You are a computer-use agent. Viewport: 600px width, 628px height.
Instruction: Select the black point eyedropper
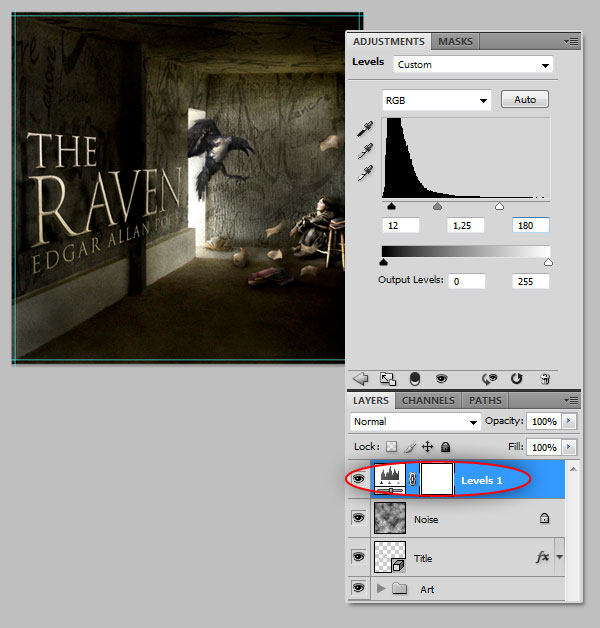pyautogui.click(x=365, y=129)
